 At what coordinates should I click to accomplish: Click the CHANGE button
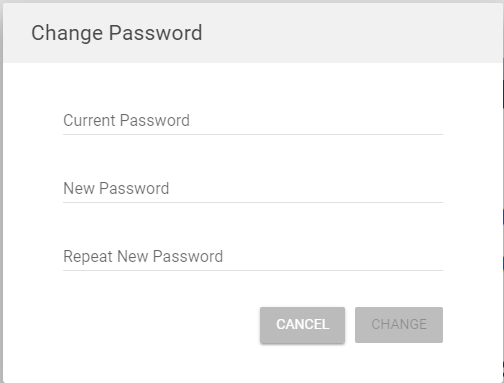coord(399,325)
